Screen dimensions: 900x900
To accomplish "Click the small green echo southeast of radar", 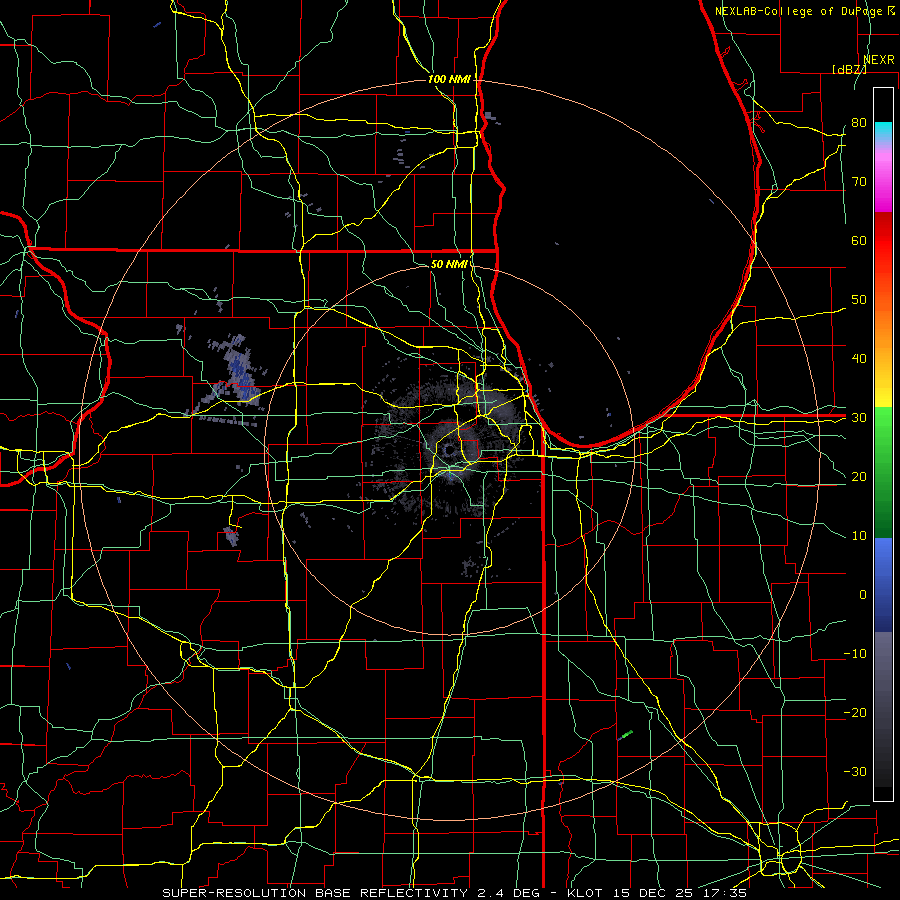I will click(x=627, y=734).
